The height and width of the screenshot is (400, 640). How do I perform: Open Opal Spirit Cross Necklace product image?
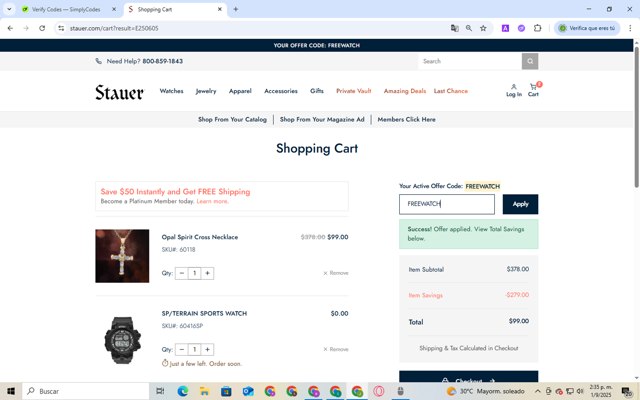[122, 256]
